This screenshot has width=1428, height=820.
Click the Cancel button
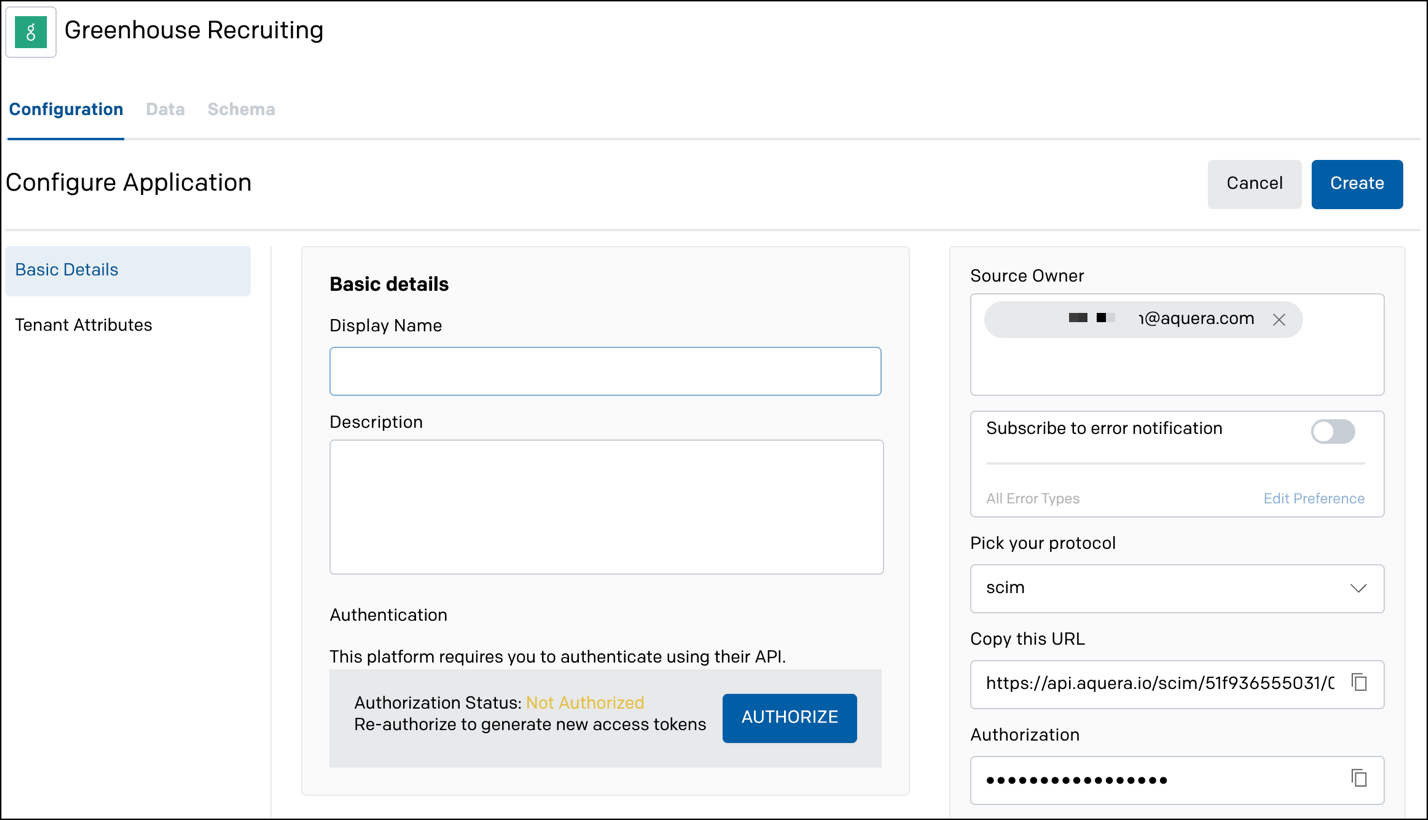1254,184
